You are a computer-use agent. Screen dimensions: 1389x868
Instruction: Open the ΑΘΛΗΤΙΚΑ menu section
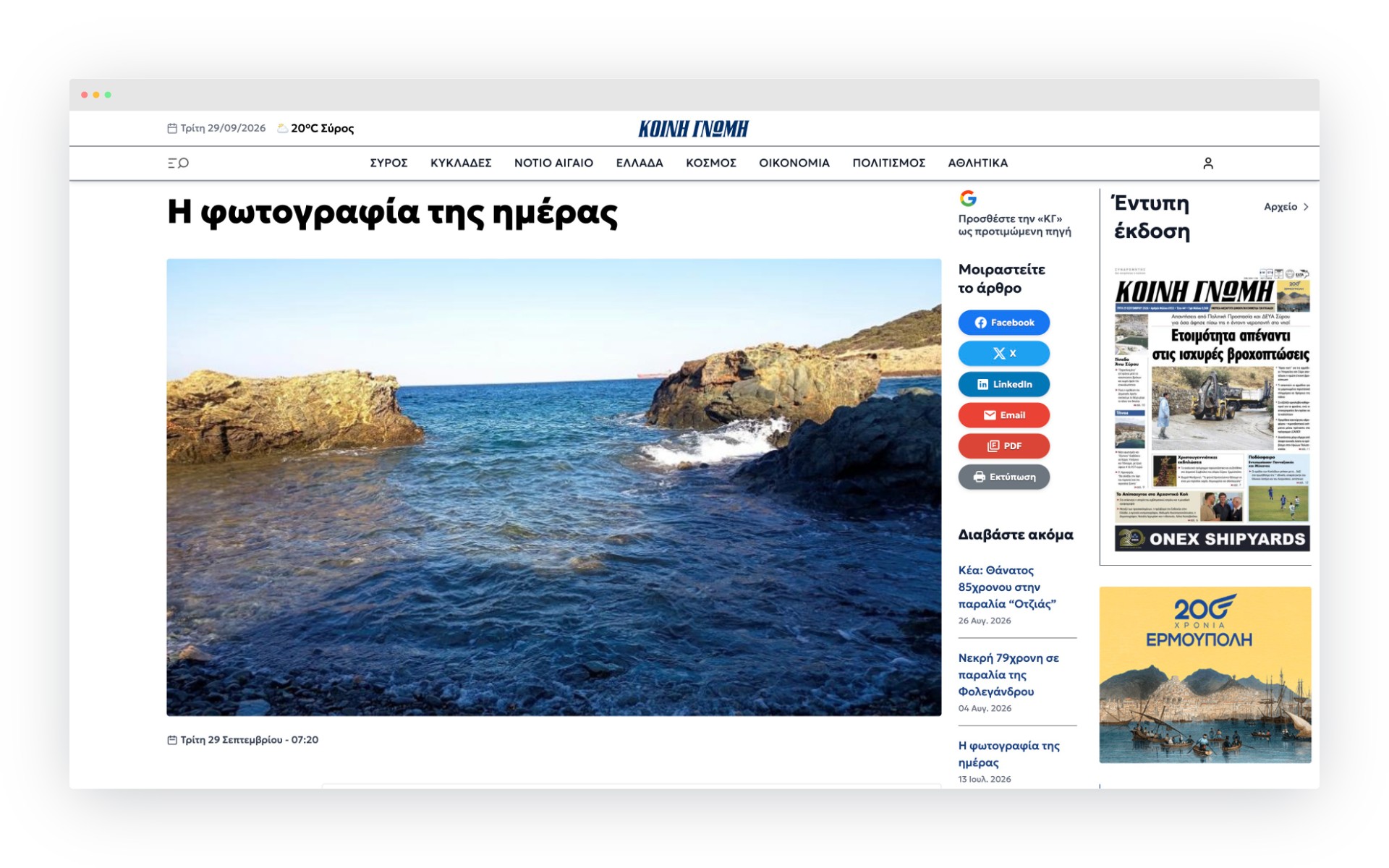click(977, 163)
